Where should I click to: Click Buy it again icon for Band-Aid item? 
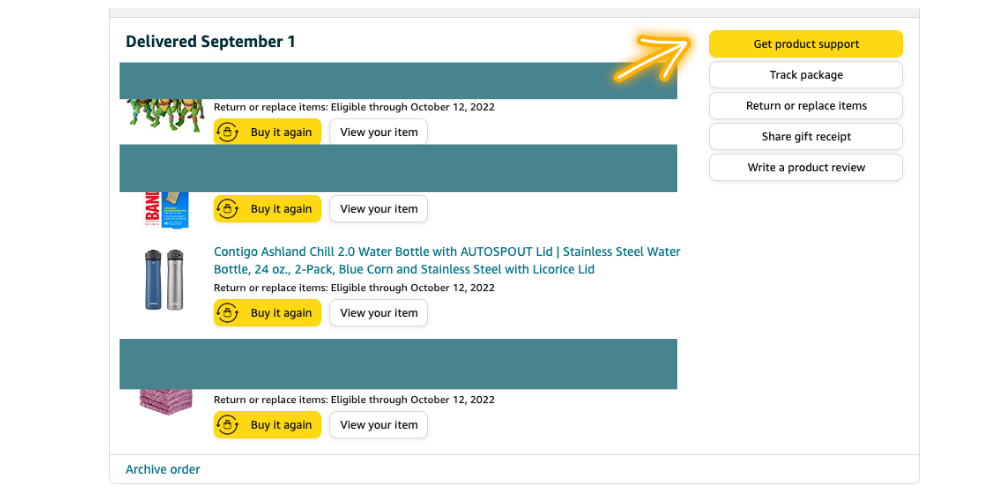(228, 209)
